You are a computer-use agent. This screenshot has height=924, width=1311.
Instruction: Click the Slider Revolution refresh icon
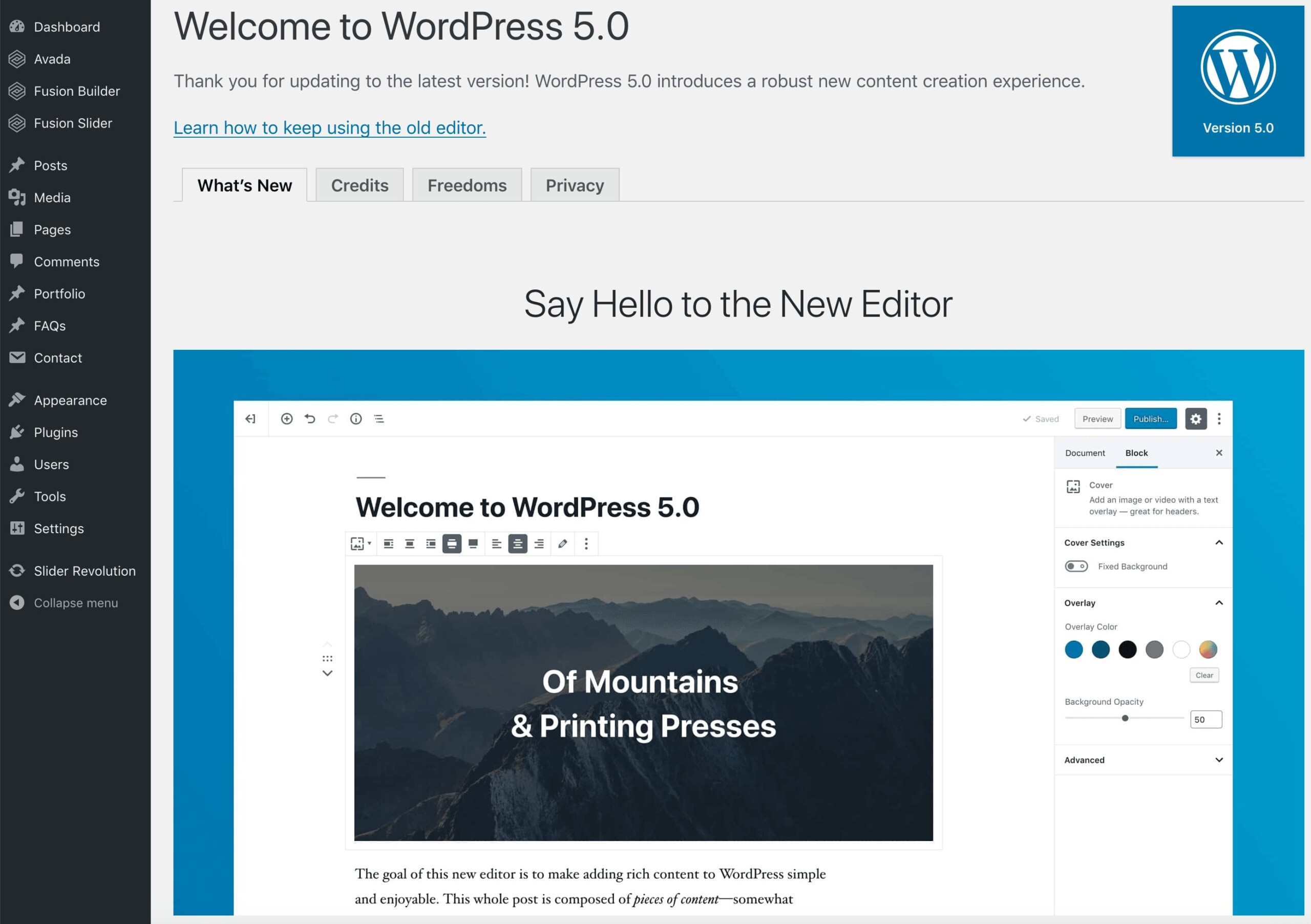(x=17, y=571)
